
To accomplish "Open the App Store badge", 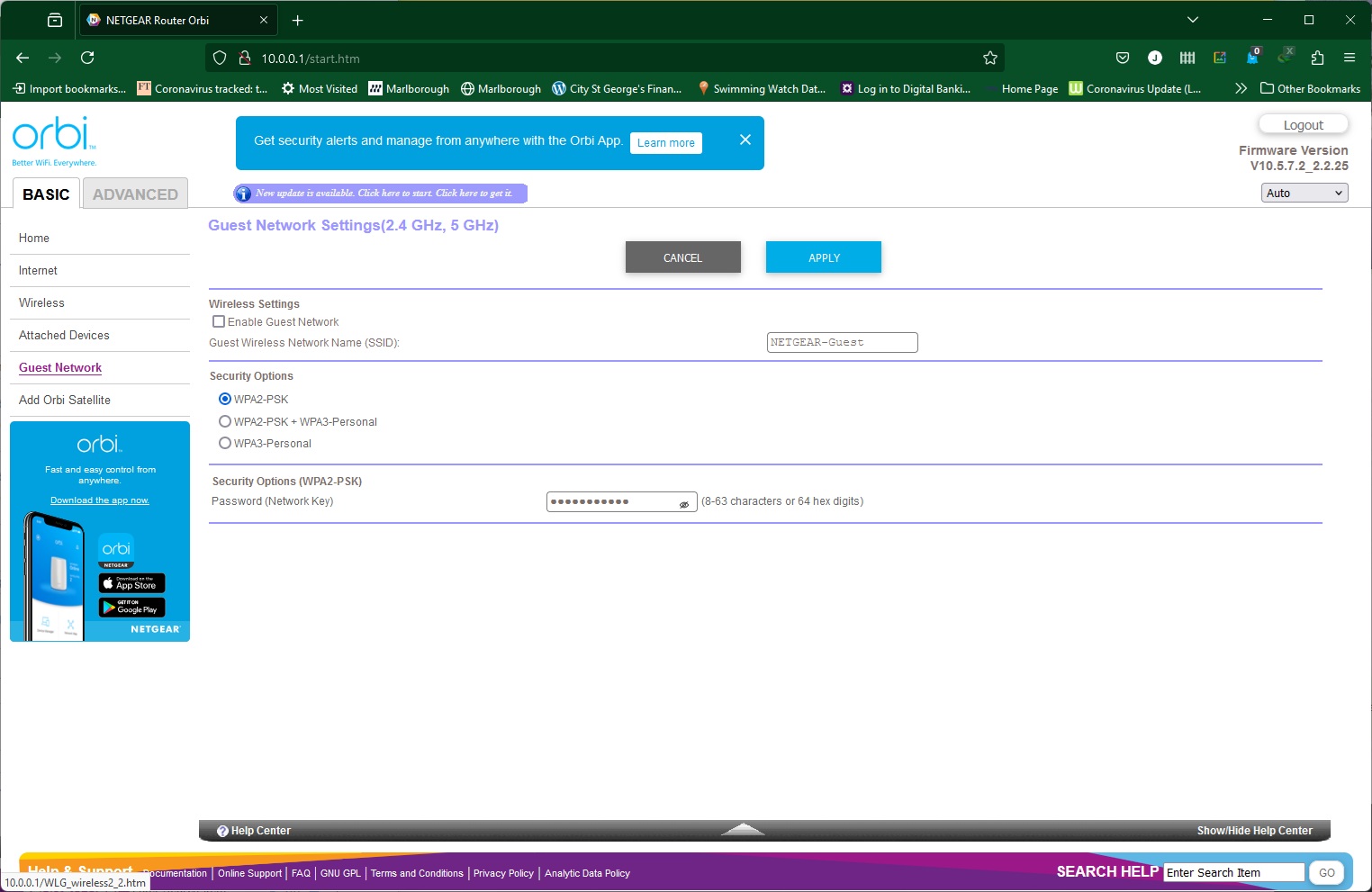I will point(131,583).
